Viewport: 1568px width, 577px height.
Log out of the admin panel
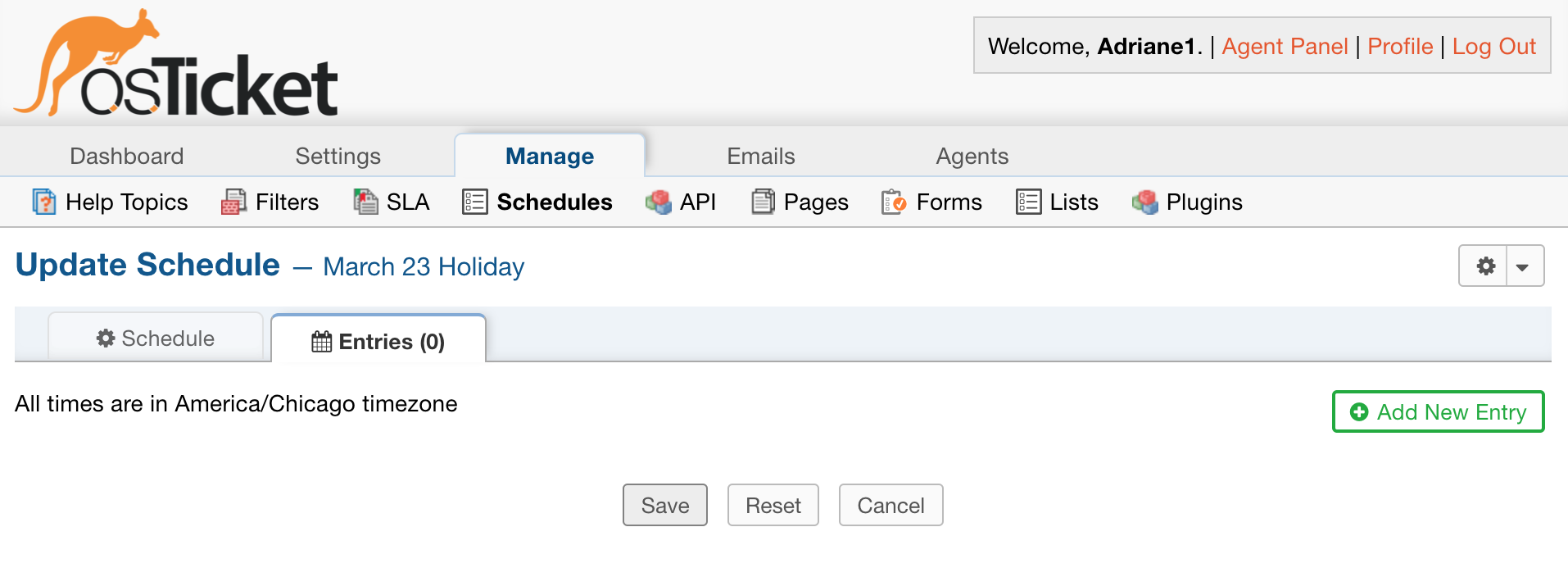[1494, 46]
